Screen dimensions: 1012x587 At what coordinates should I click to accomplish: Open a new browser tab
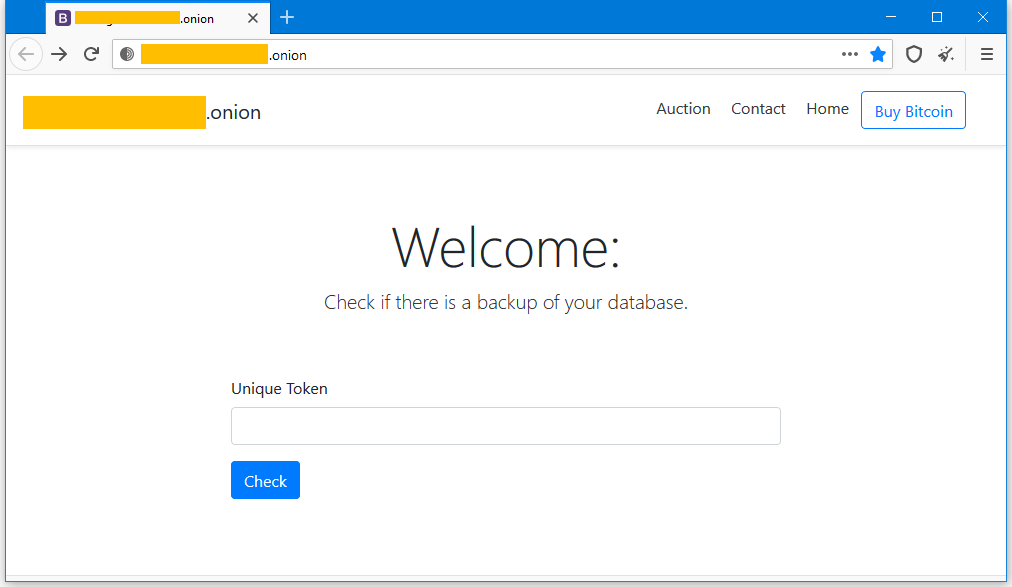[287, 18]
